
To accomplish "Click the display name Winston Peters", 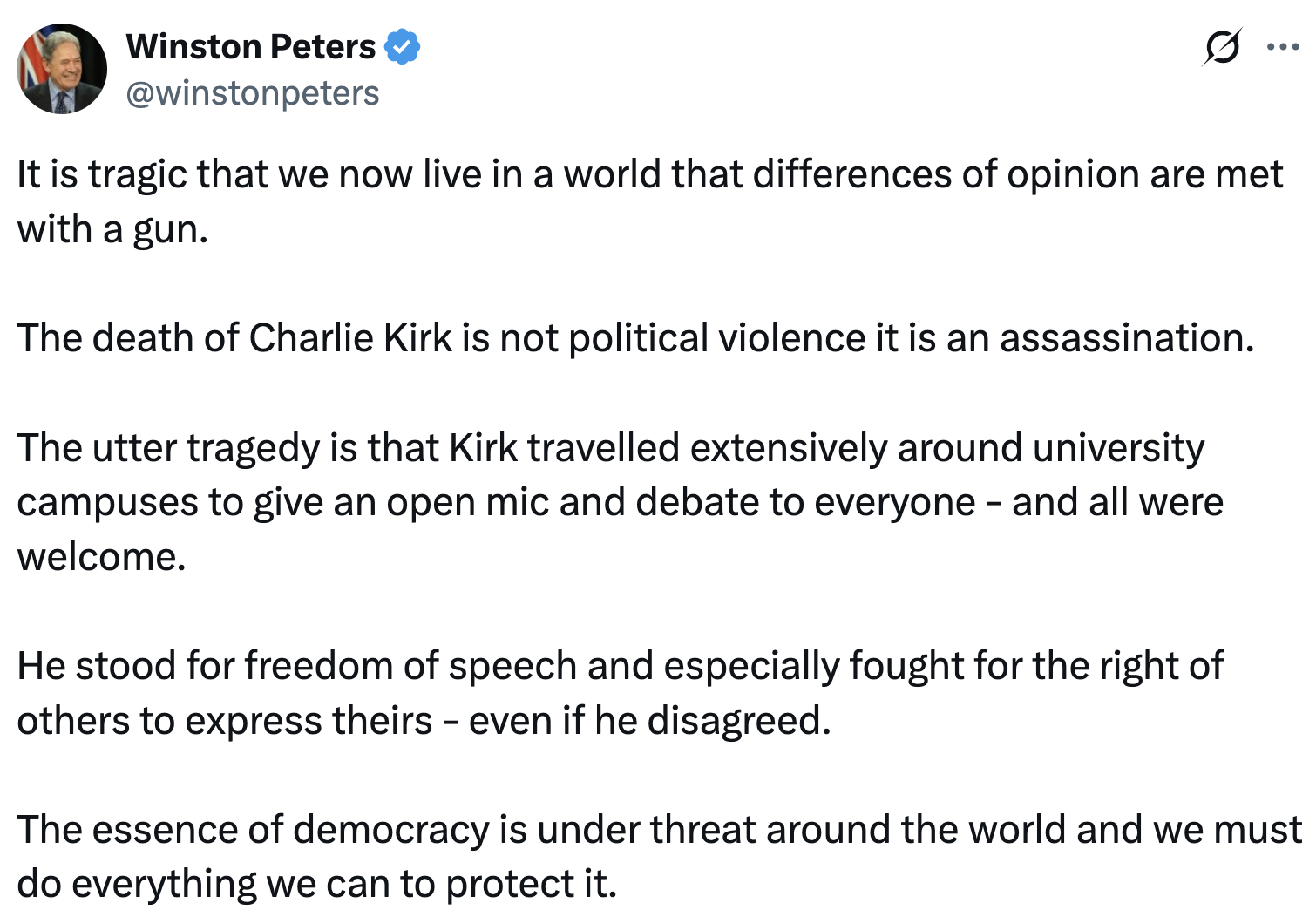I will 251,47.
